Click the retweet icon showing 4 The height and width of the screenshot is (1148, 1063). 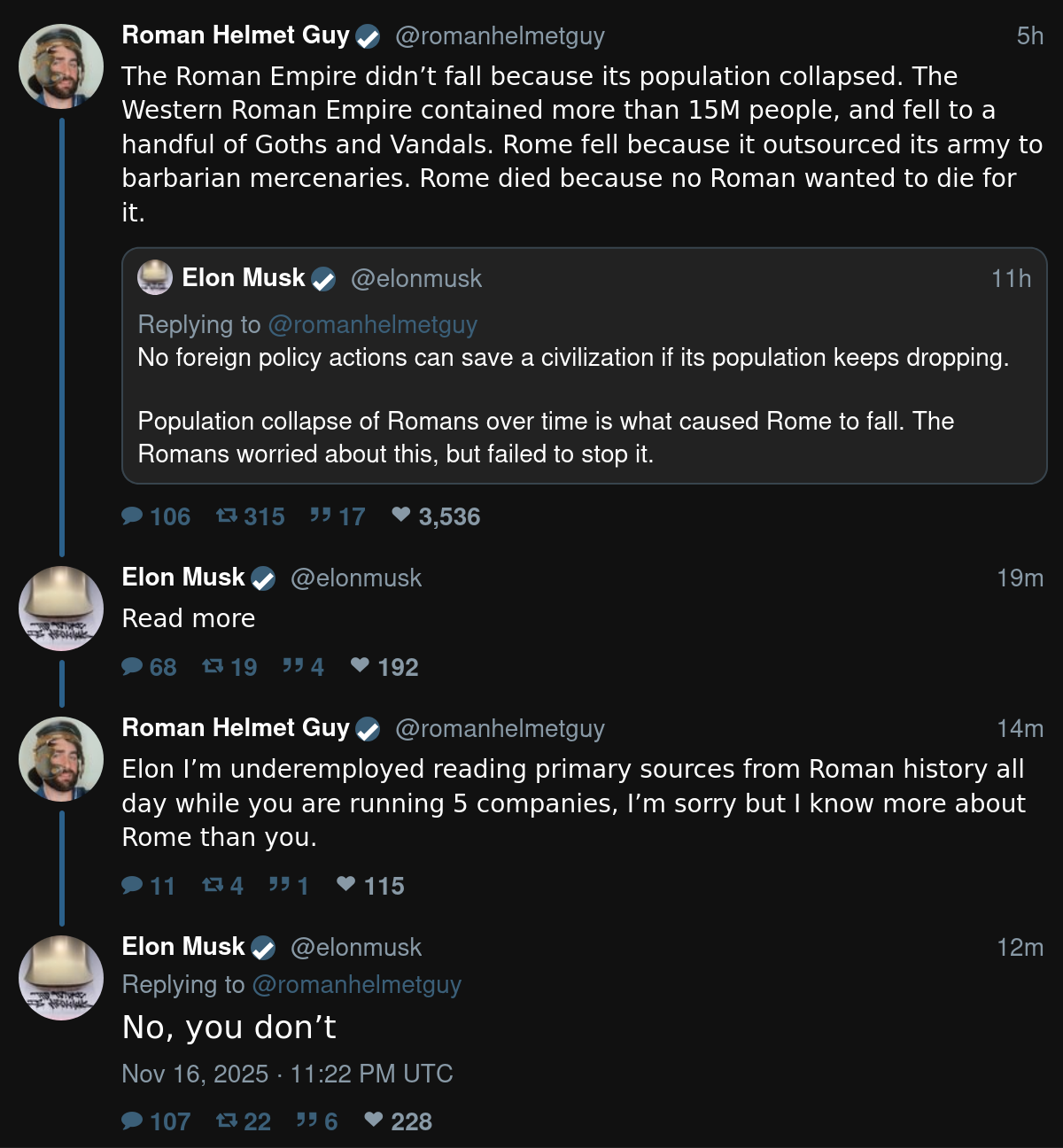click(213, 885)
